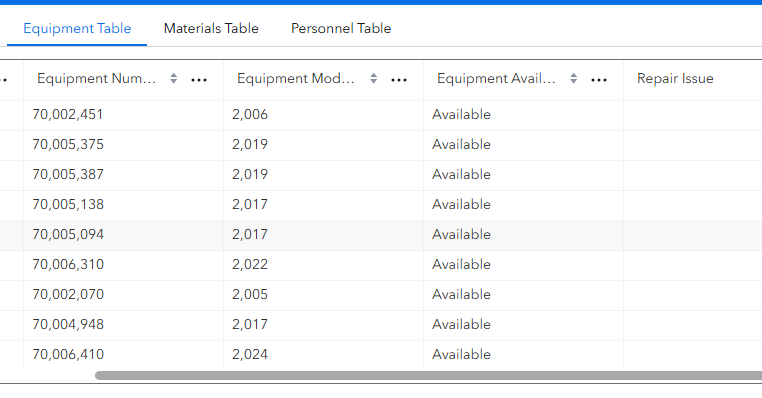
Task: Click Available in row 70,004,948
Action: pos(523,325)
